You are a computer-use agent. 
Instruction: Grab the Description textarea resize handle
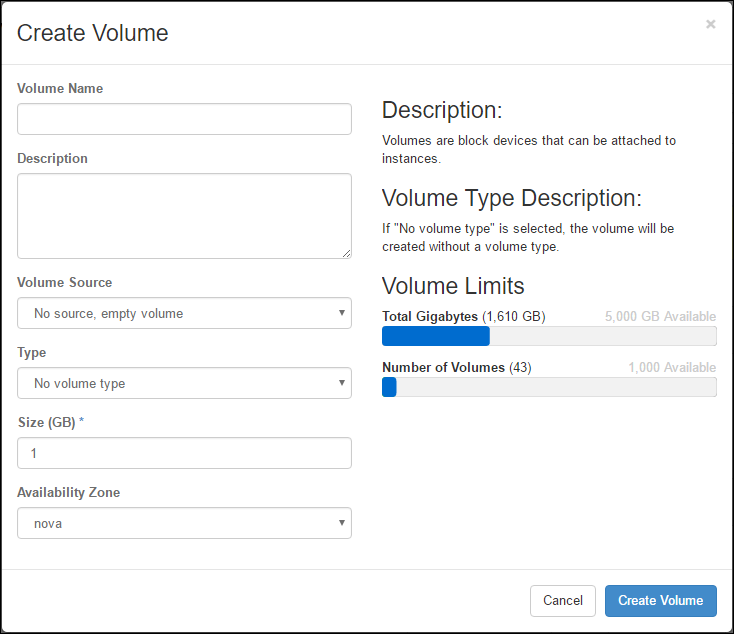pyautogui.click(x=346, y=254)
